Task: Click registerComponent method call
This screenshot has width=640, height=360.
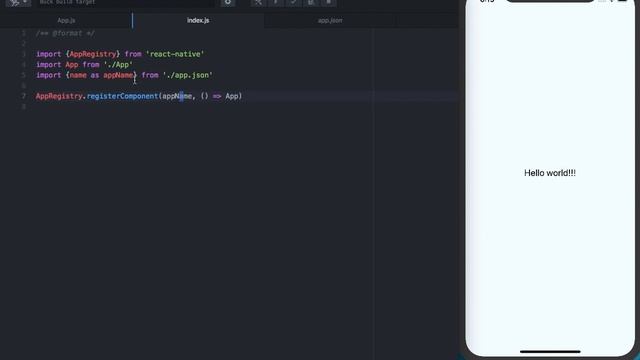Action: [122, 96]
